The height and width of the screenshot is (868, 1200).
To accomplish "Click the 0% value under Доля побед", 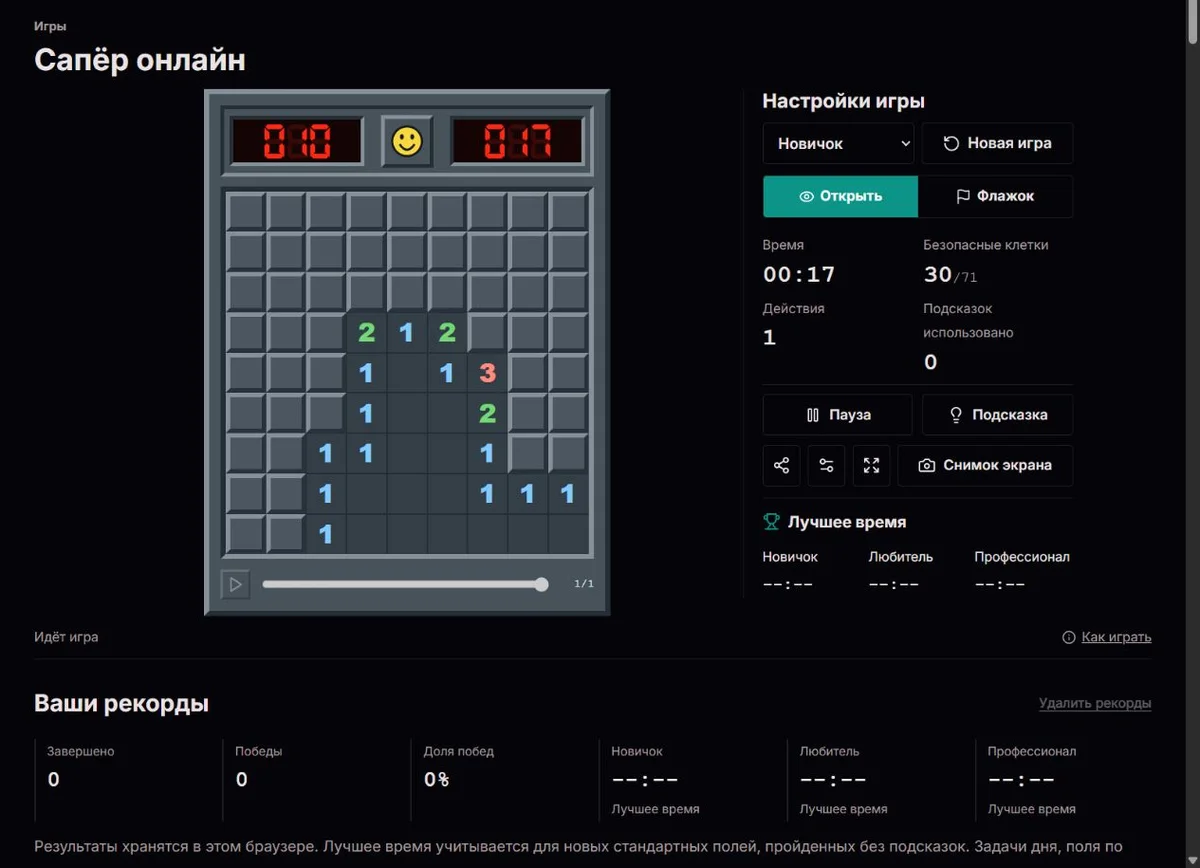I will [436, 779].
